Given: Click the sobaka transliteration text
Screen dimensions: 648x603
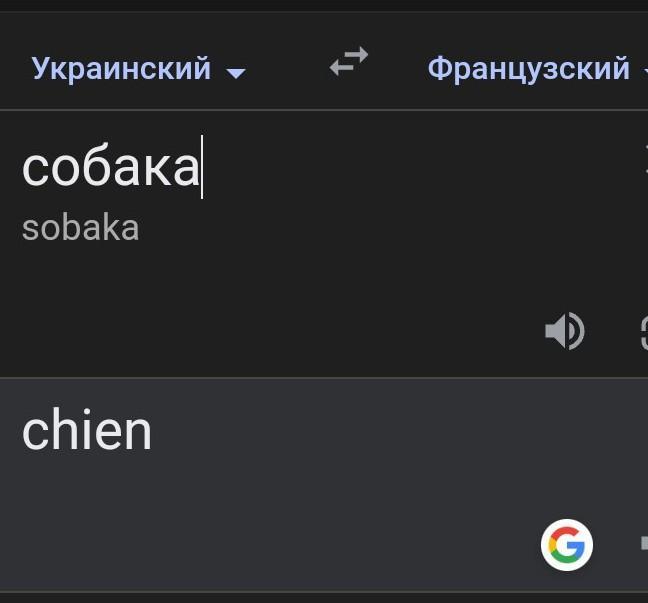Looking at the screenshot, I should click(x=80, y=228).
